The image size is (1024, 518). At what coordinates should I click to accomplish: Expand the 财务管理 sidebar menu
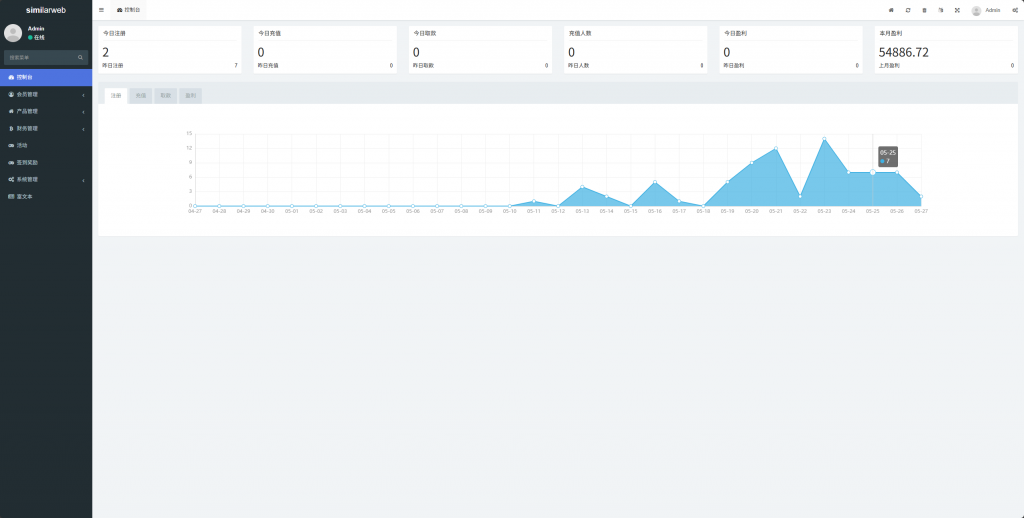point(46,128)
